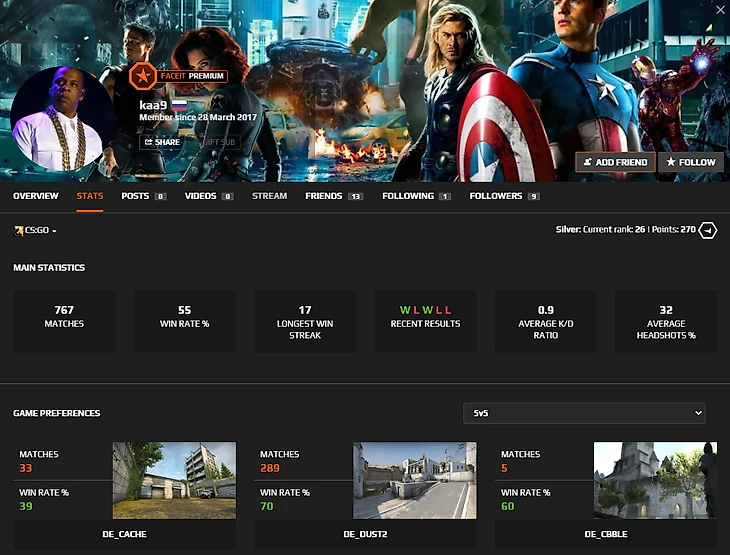Open the Stream tab
The height and width of the screenshot is (555, 730).
[269, 196]
